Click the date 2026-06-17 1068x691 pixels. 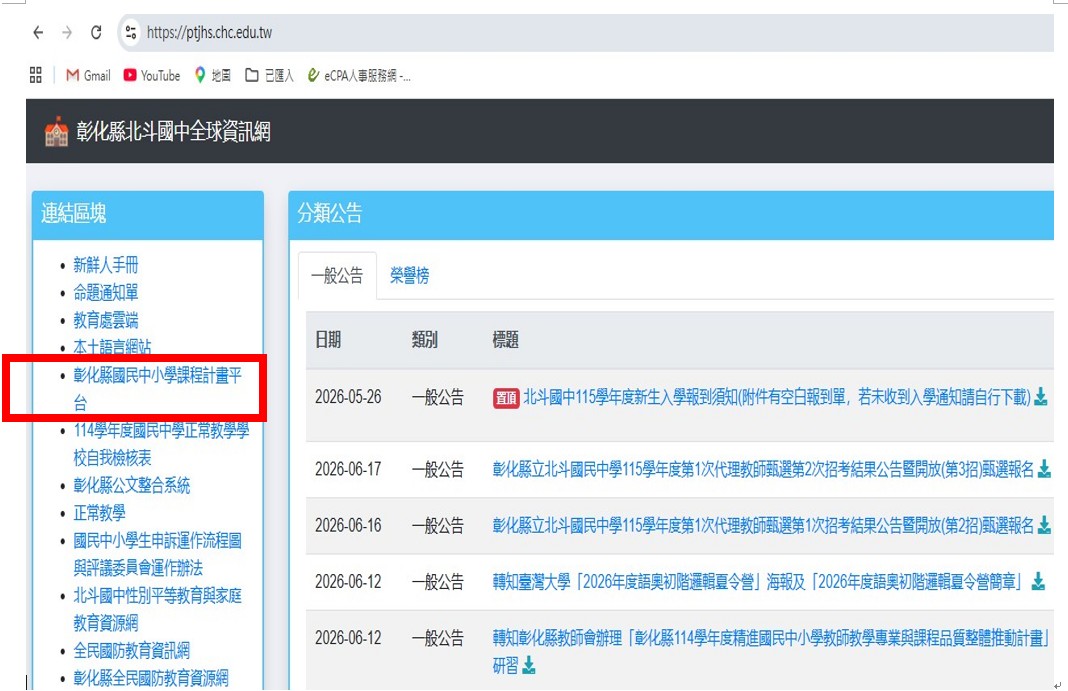pyautogui.click(x=348, y=469)
